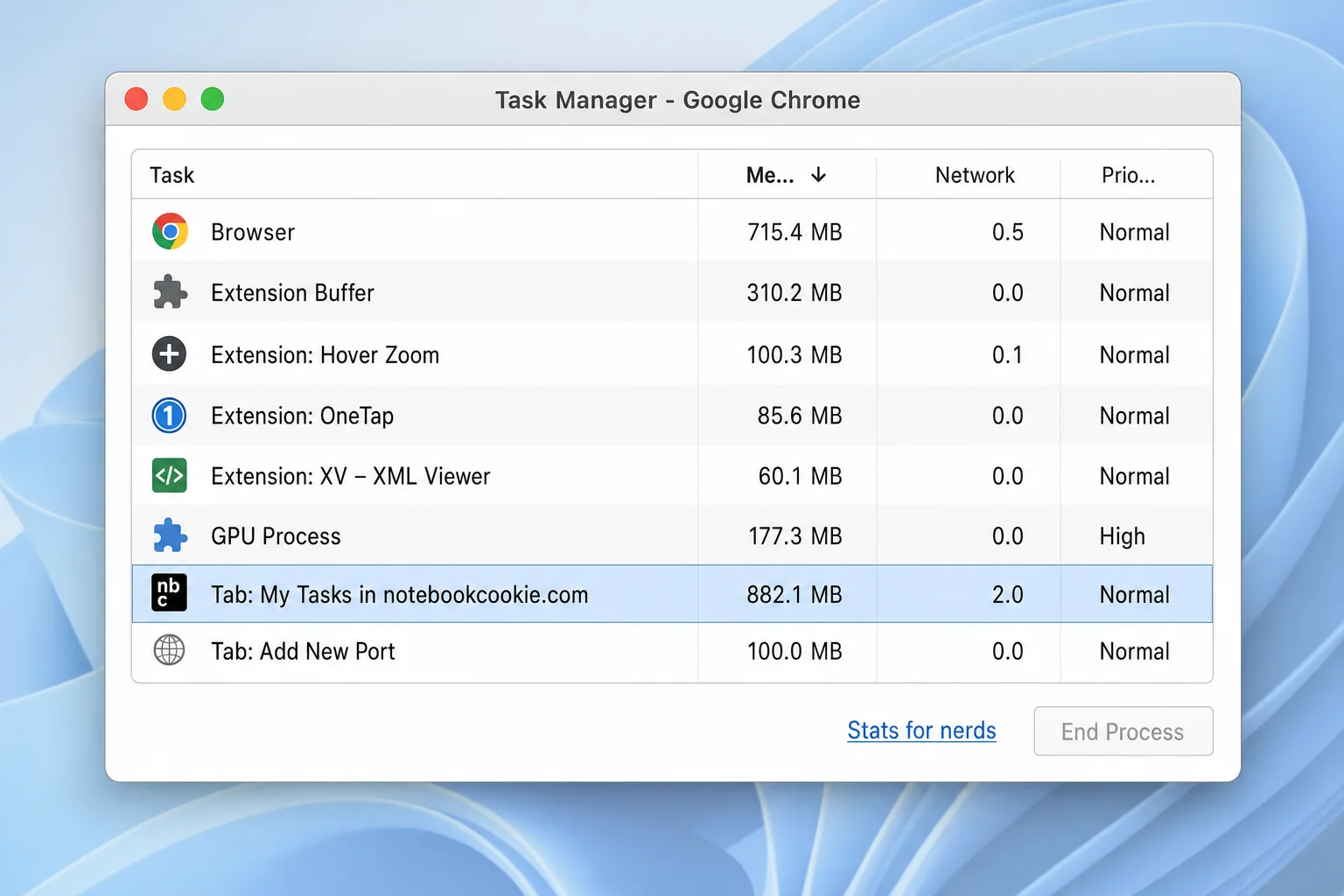Click the OneTap extension icon
1344x896 pixels.
(169, 416)
